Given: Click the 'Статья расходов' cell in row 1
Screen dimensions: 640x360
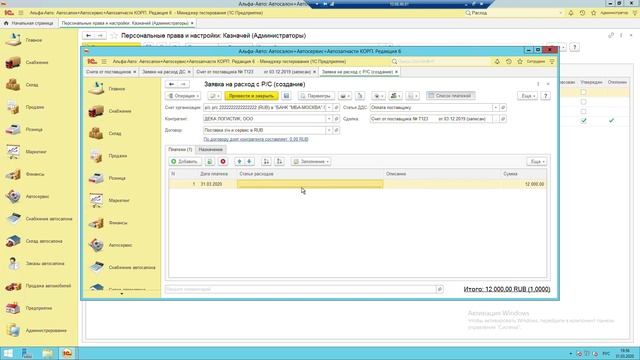Looking at the screenshot, I should (310, 184).
